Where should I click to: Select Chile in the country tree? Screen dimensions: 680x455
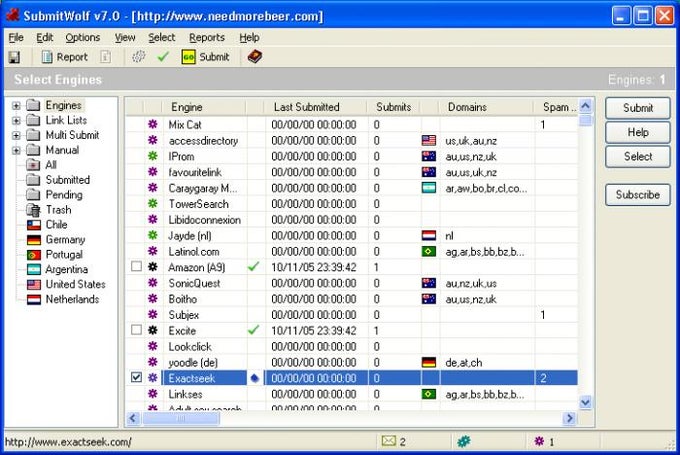click(47, 225)
